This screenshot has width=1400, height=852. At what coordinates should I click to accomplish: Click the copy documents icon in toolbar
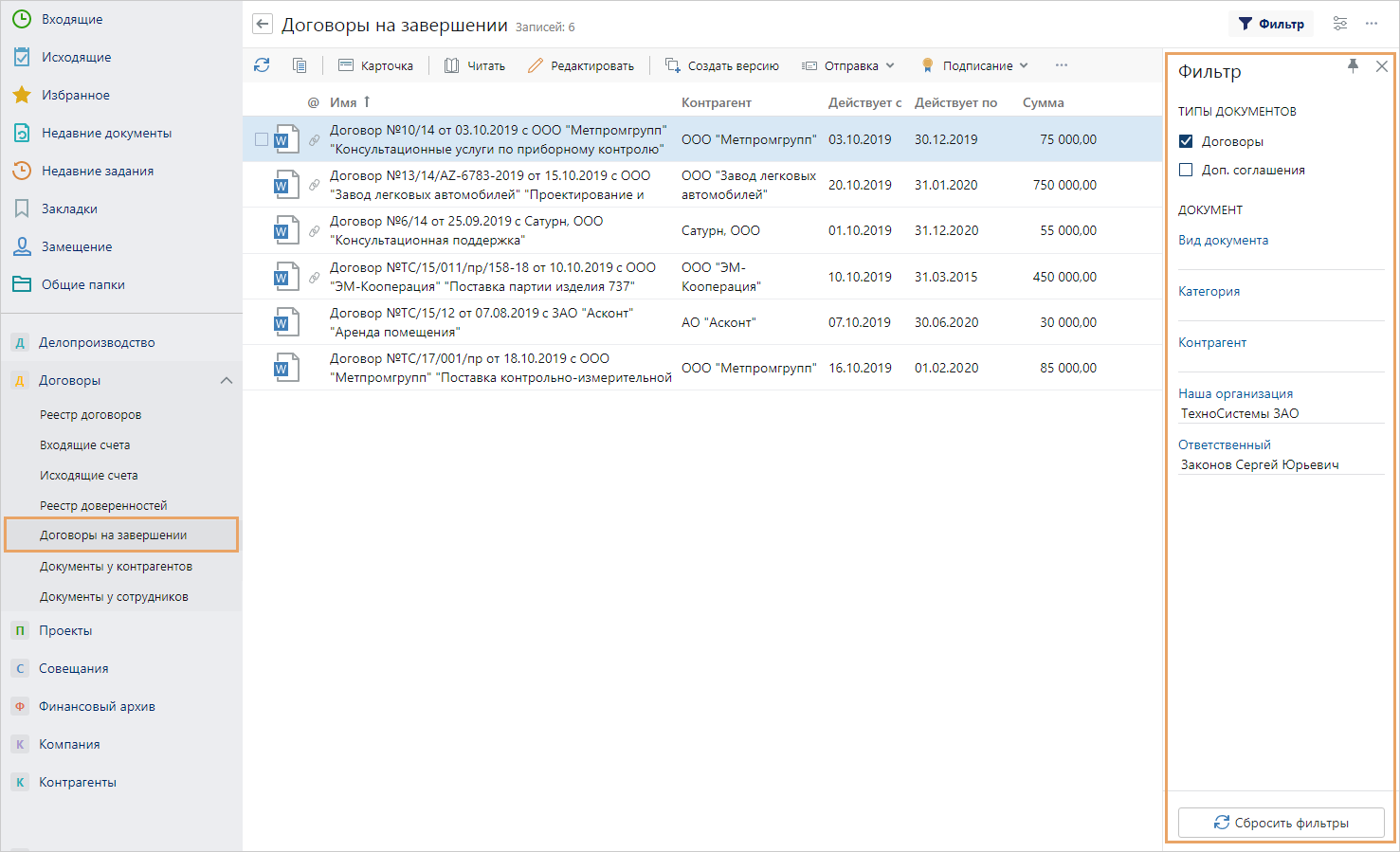tap(300, 65)
